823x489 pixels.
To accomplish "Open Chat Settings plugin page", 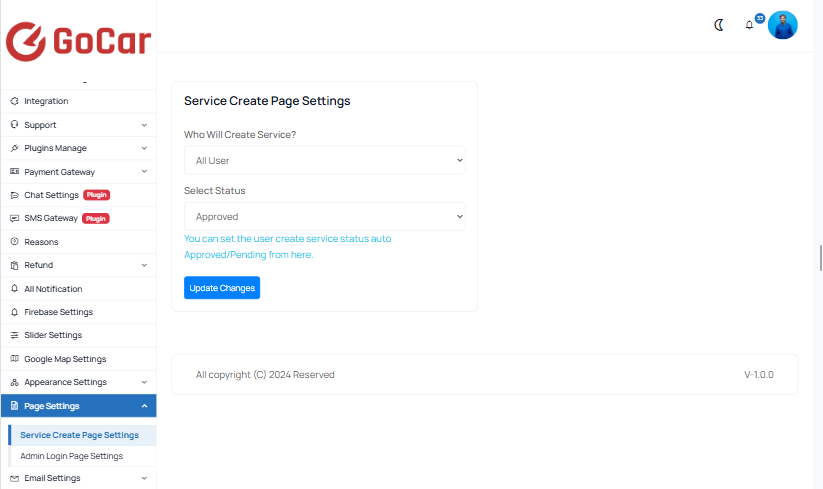I will pyautogui.click(x=51, y=195).
